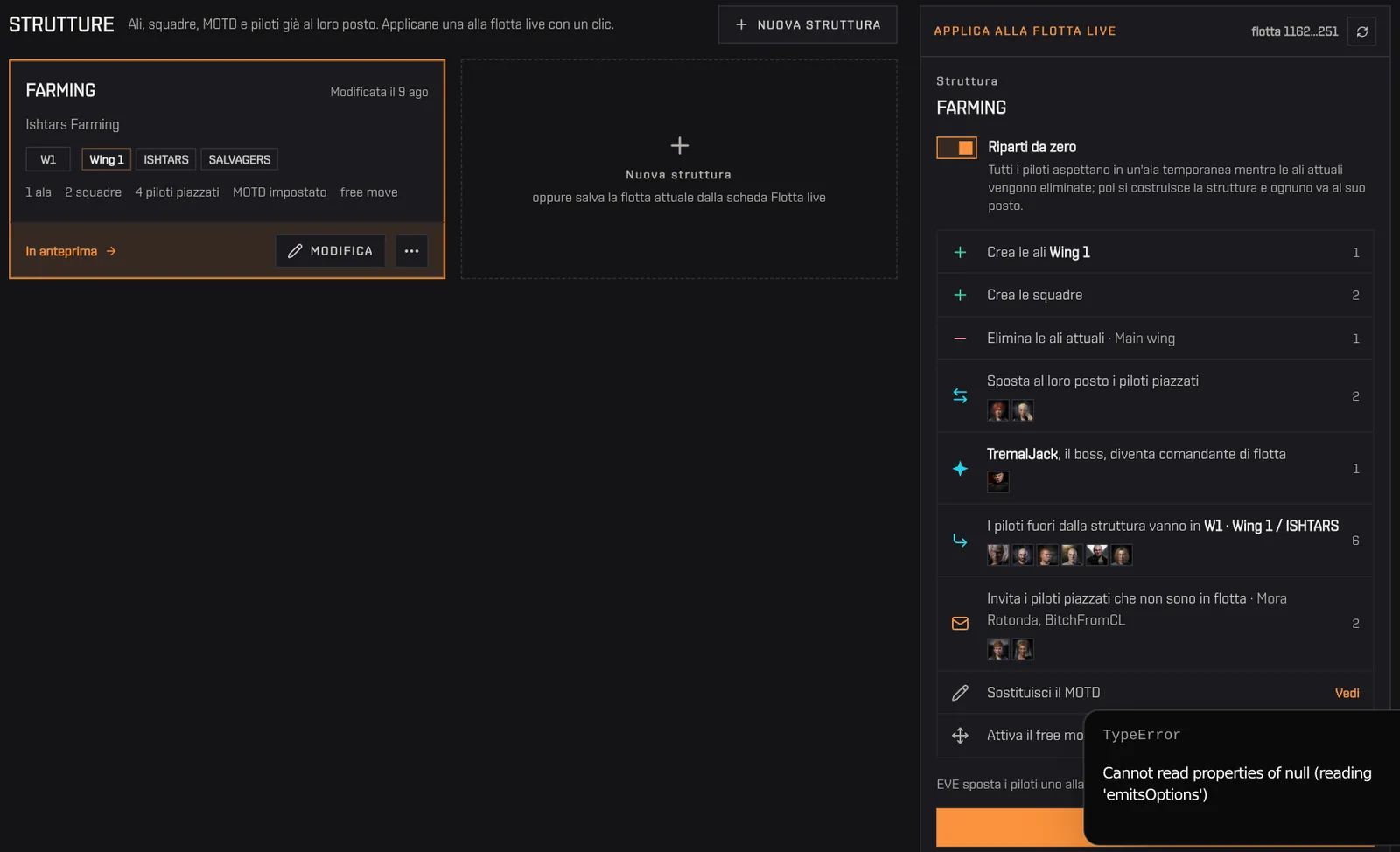Viewport: 1400px width, 852px height.
Task: Click the plus icon in Nuova struttura tile
Action: coord(679,145)
